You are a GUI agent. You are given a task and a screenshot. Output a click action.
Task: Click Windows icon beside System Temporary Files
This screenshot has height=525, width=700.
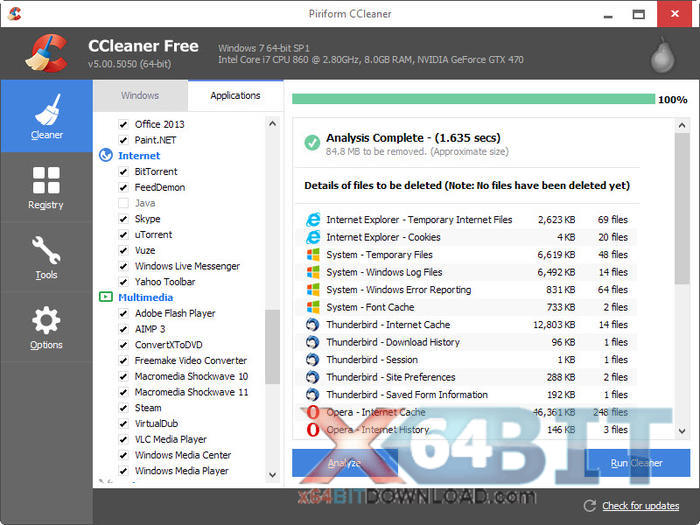pos(313,254)
